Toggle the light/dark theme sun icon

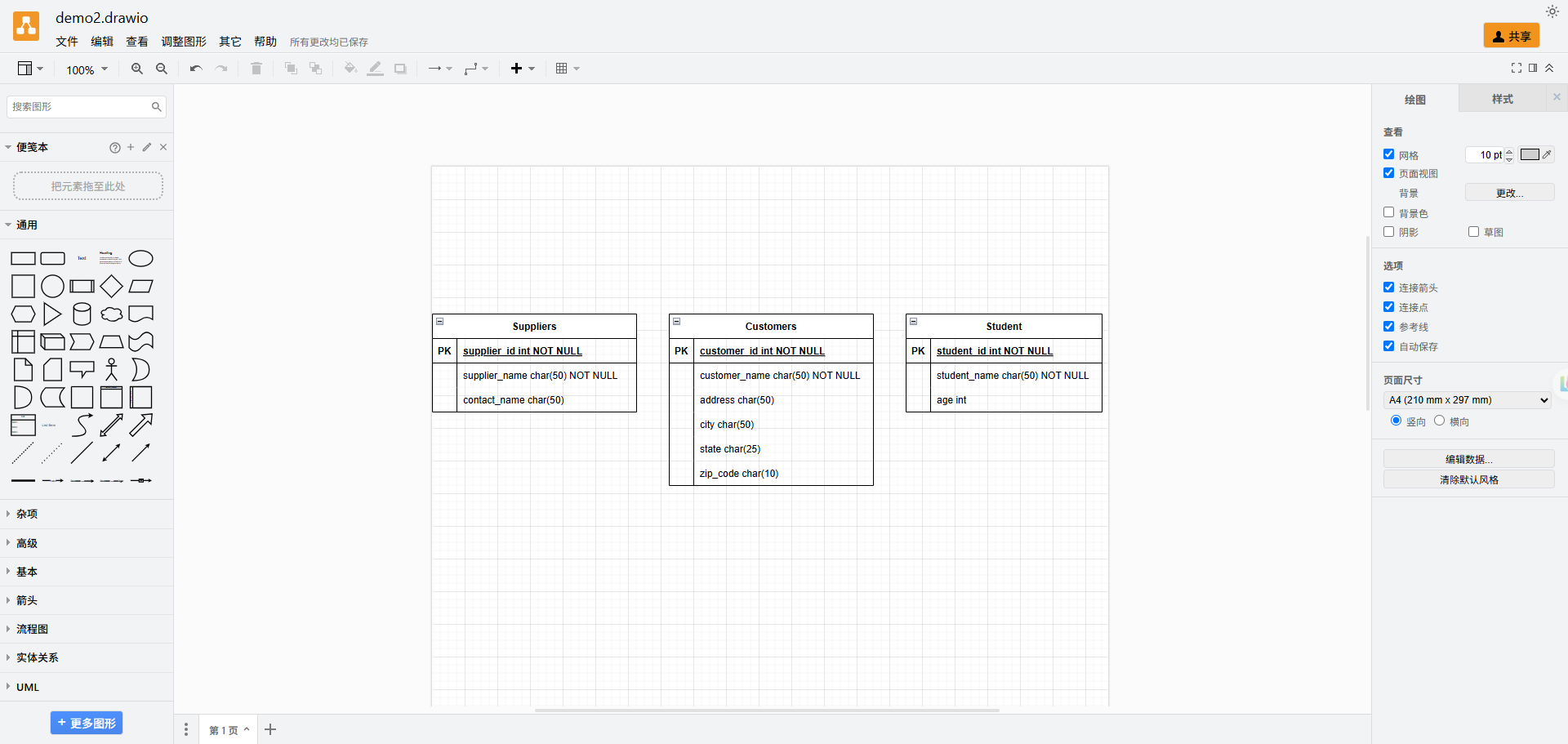point(1552,11)
